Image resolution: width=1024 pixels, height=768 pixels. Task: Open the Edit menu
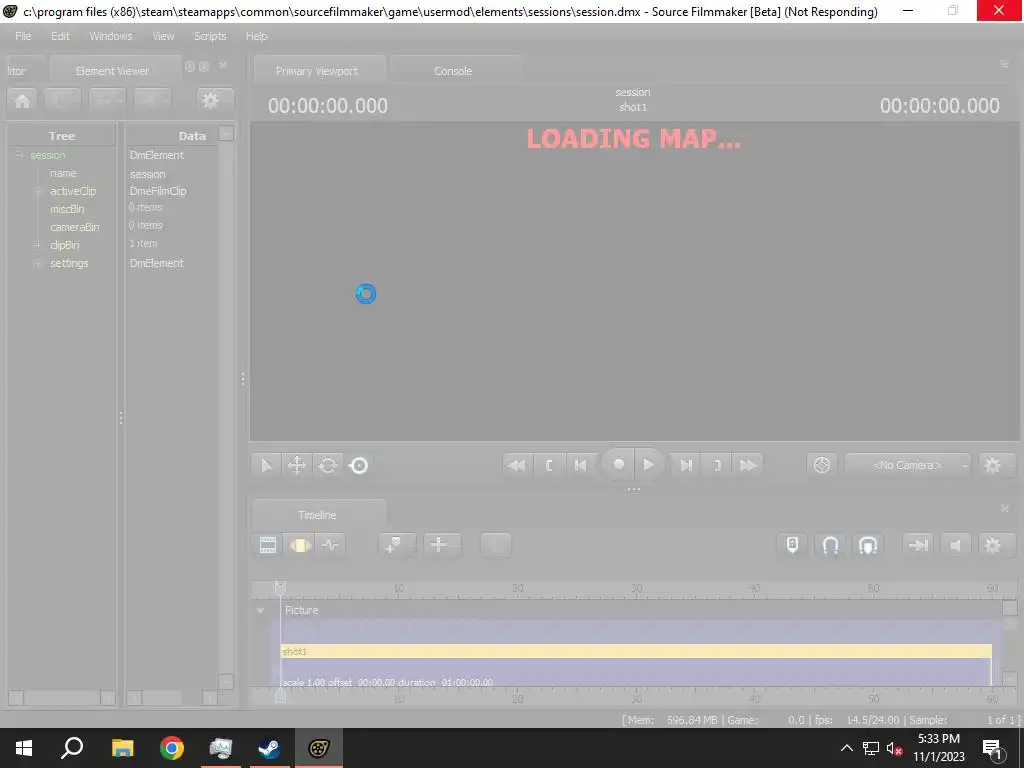click(x=60, y=36)
